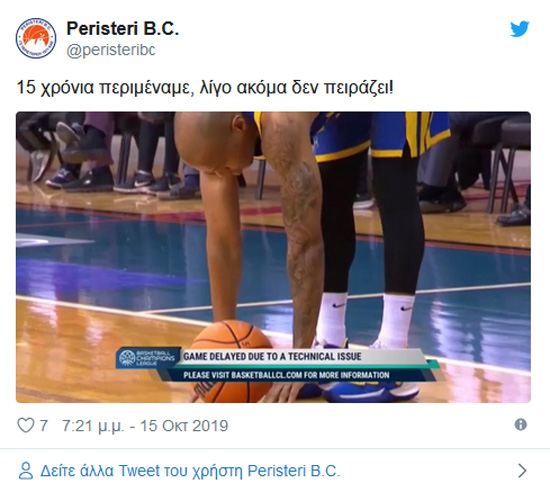550x492 pixels.
Task: Open the tweet info circle icon
Action: (521, 425)
